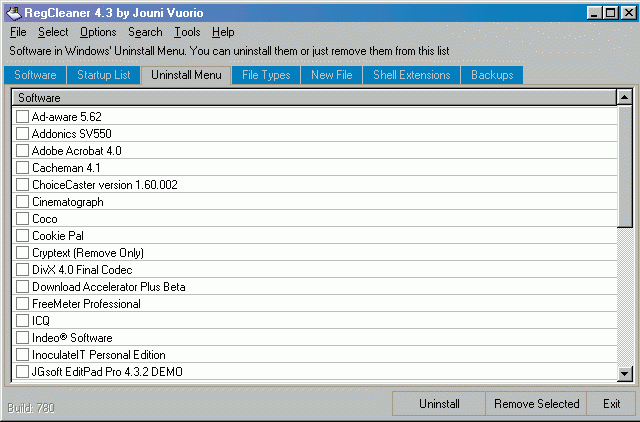Check the Coco entry checkbox
Viewport: 640px width, 422px height.
tap(22, 219)
